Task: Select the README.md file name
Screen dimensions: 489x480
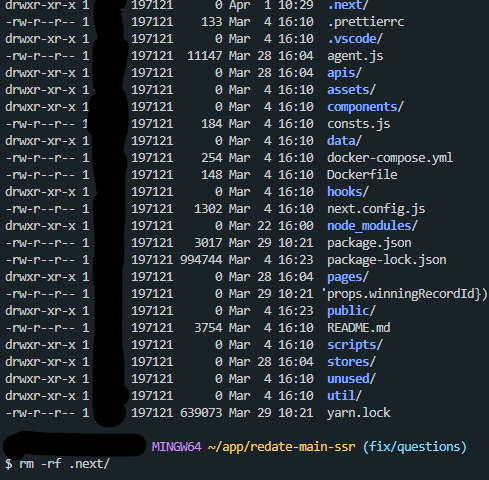Action: (358, 328)
